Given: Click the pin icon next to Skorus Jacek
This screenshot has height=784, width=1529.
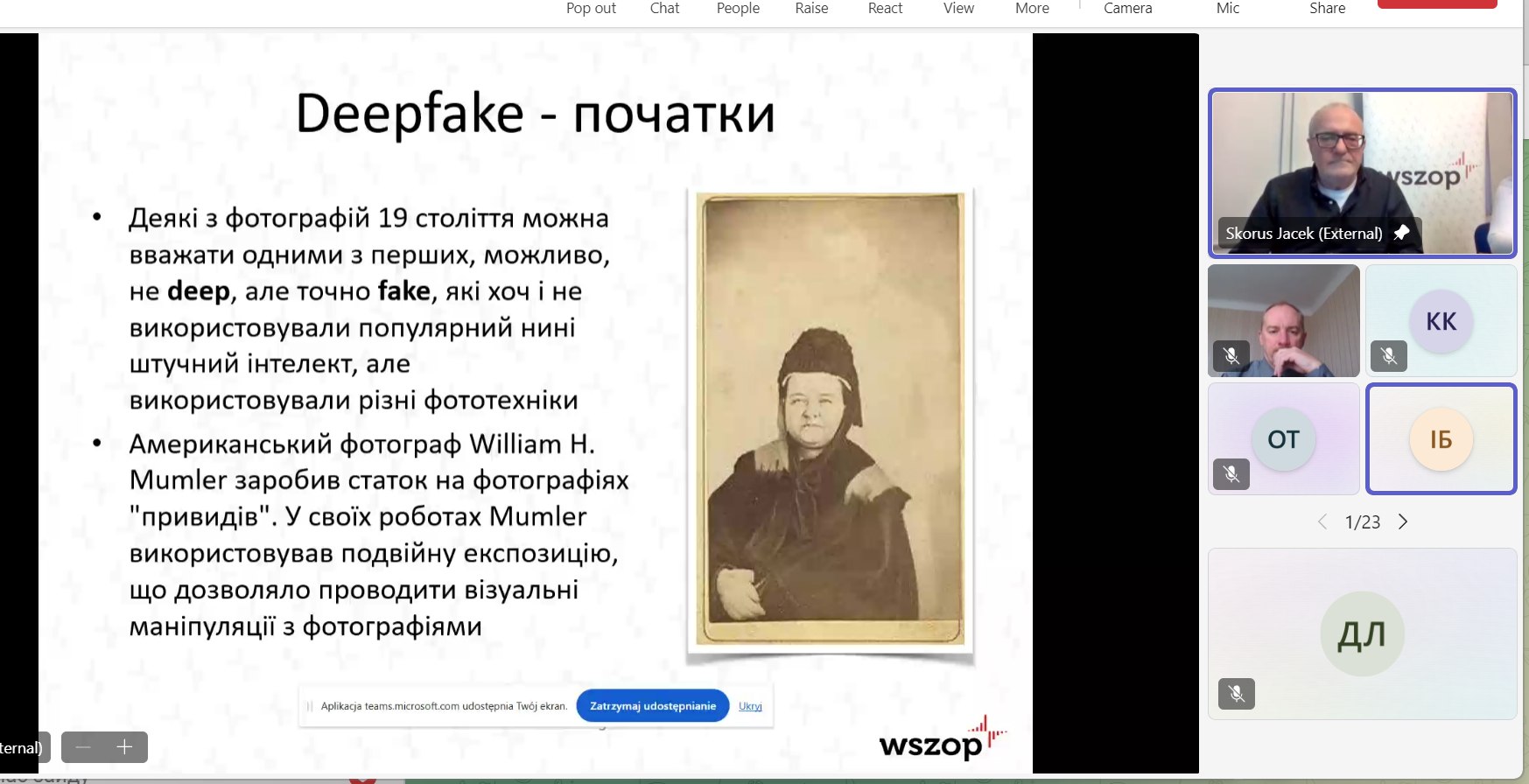Looking at the screenshot, I should coord(1401,233).
